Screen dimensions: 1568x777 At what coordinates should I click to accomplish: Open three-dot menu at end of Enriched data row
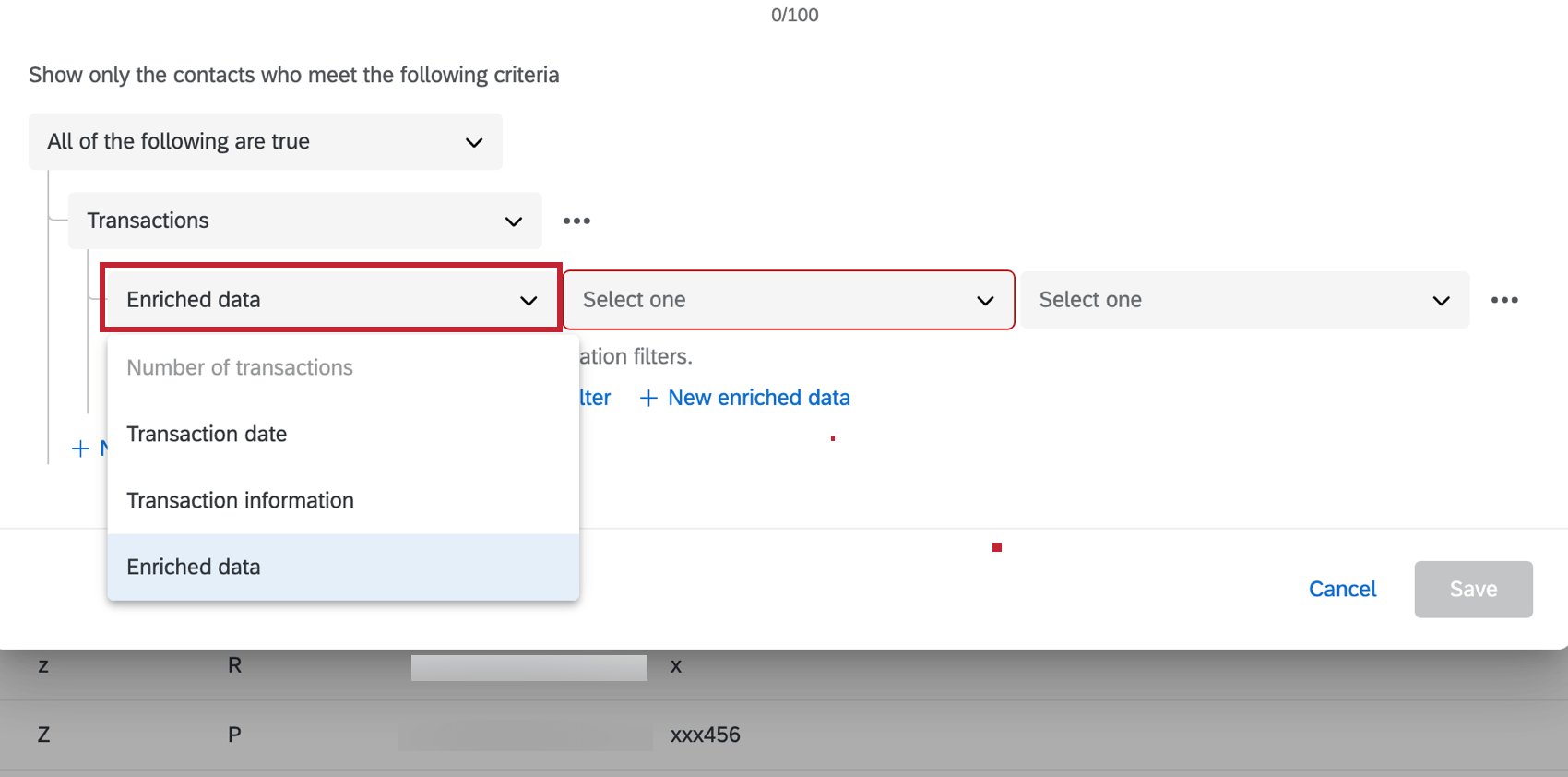(1504, 300)
